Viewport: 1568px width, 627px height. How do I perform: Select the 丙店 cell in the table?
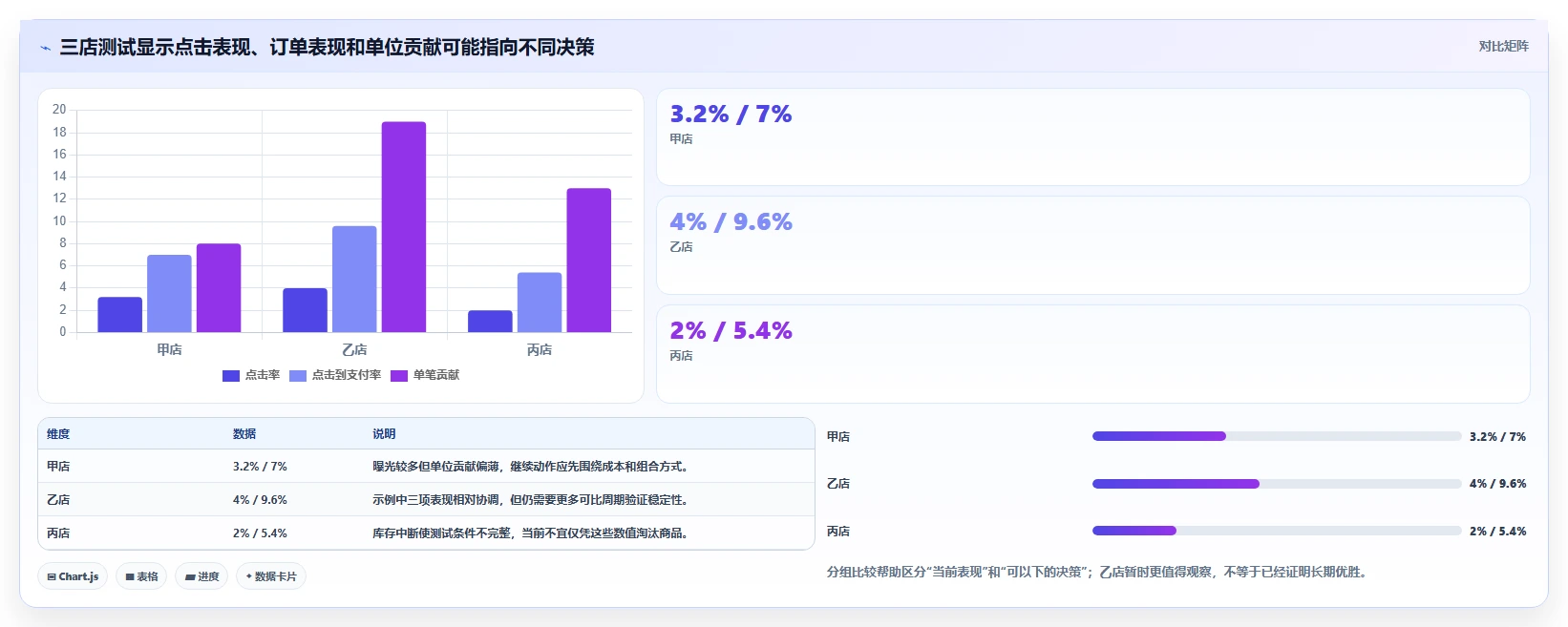(58, 533)
